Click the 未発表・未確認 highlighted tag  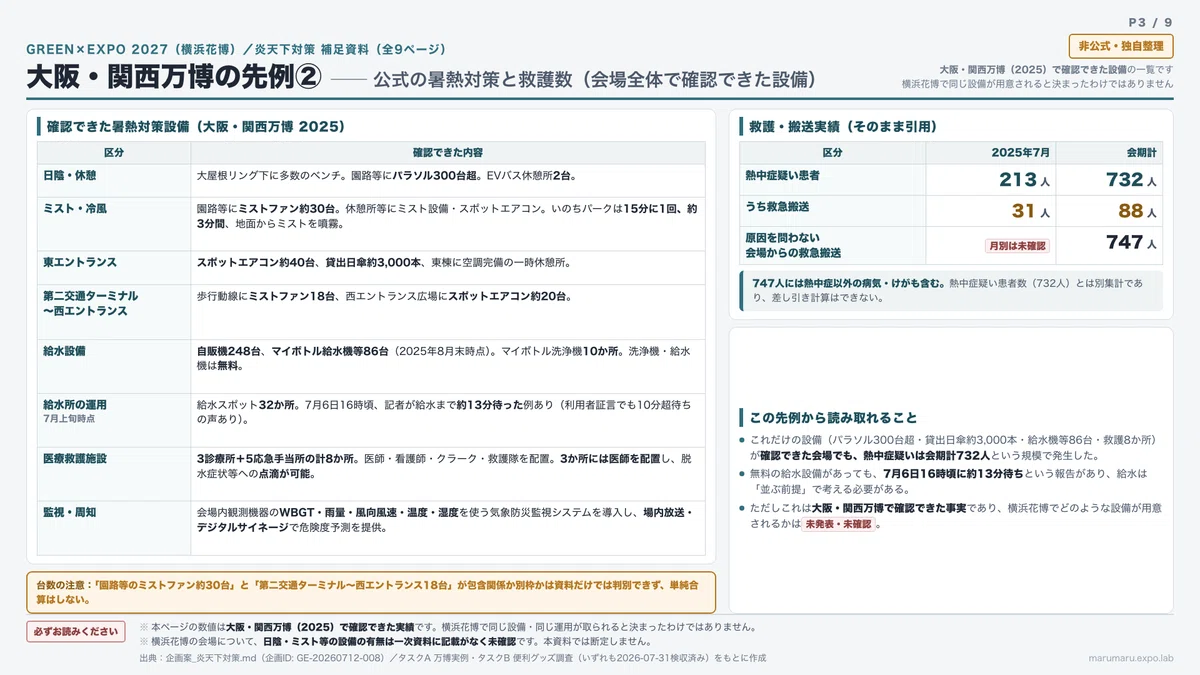tap(838, 524)
